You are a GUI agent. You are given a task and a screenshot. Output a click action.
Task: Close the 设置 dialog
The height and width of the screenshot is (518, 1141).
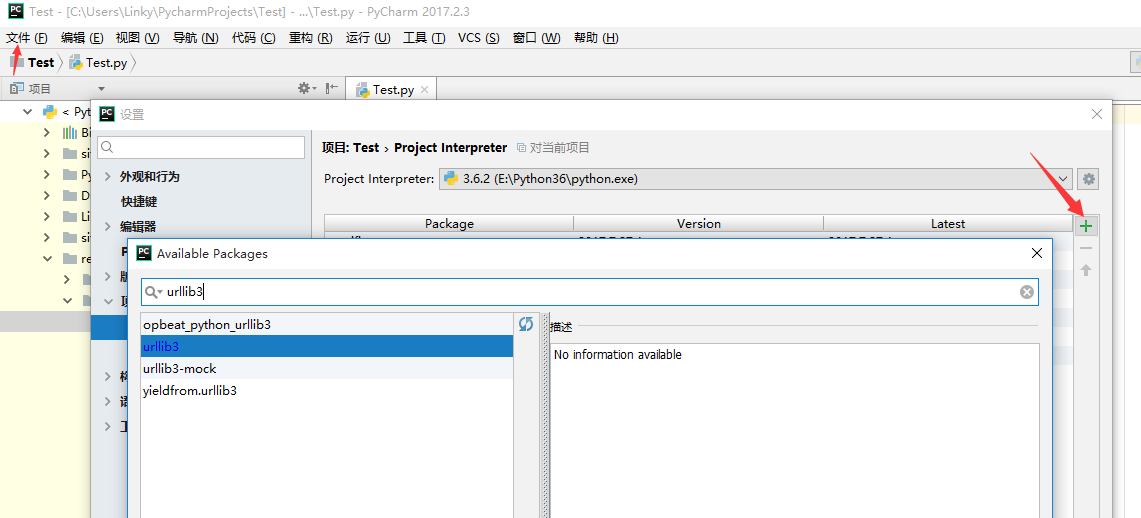click(x=1097, y=114)
